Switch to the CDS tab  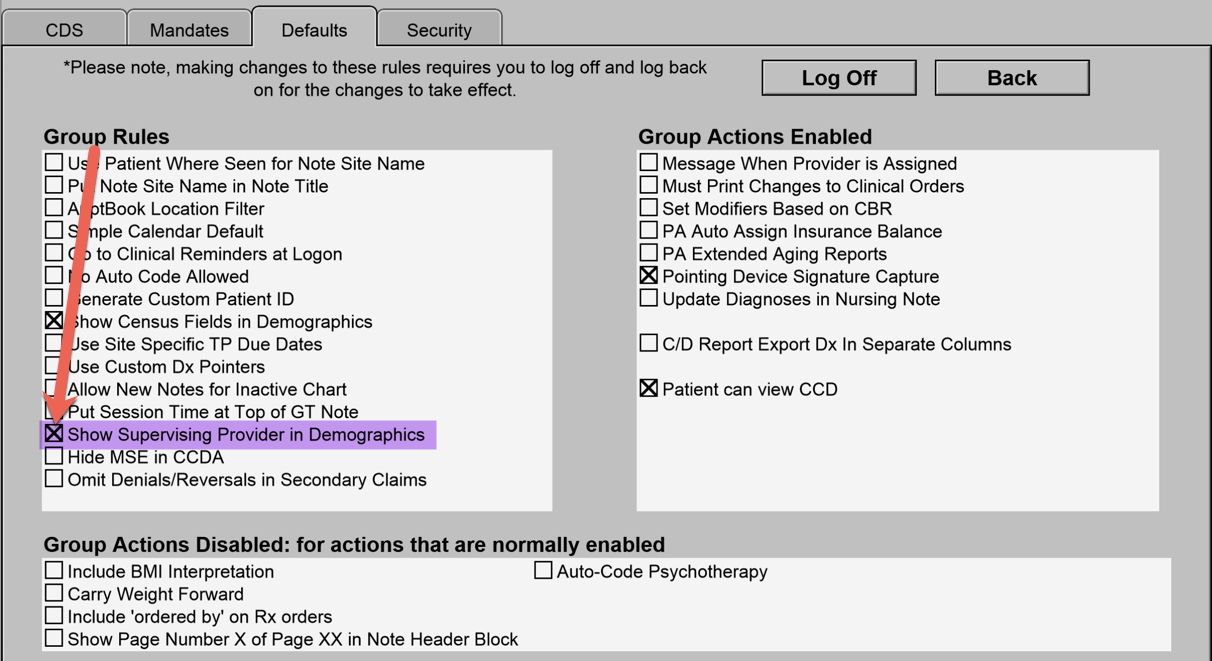[x=64, y=29]
